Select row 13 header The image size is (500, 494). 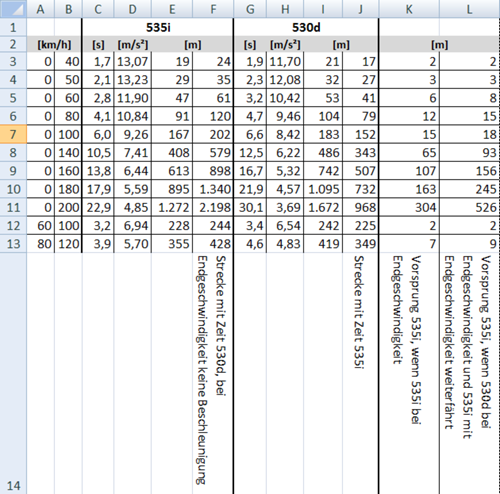click(x=13, y=244)
